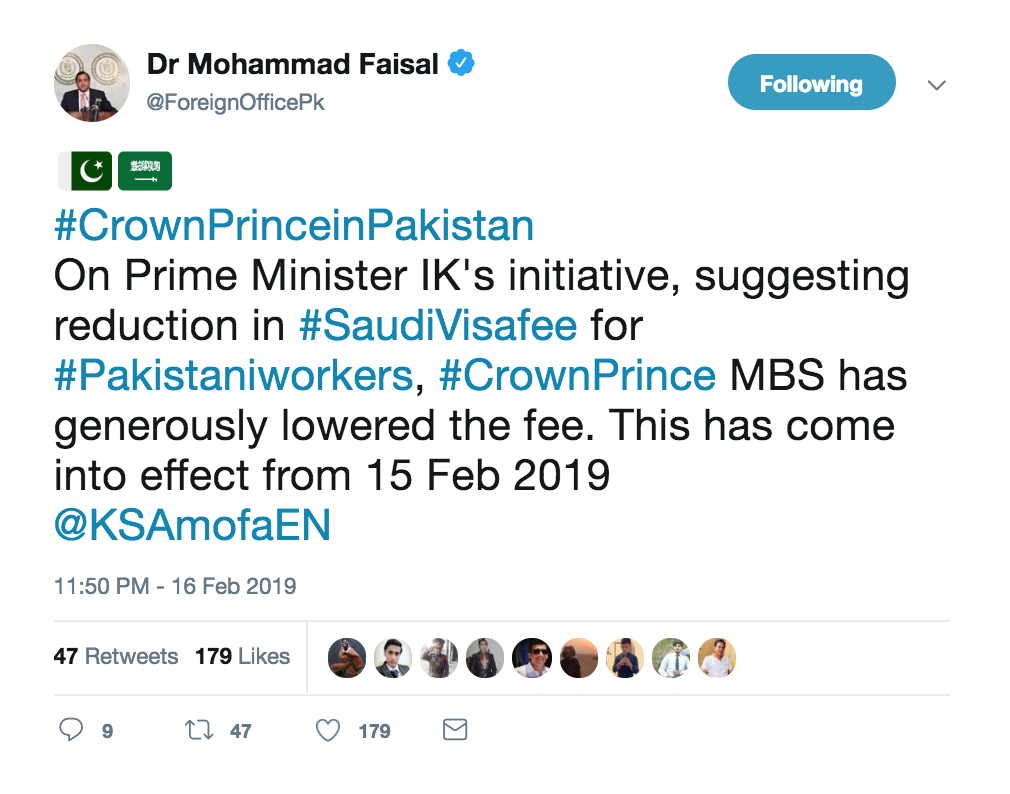Click the heart like icon
This screenshot has height=794, width=1010.
click(328, 731)
